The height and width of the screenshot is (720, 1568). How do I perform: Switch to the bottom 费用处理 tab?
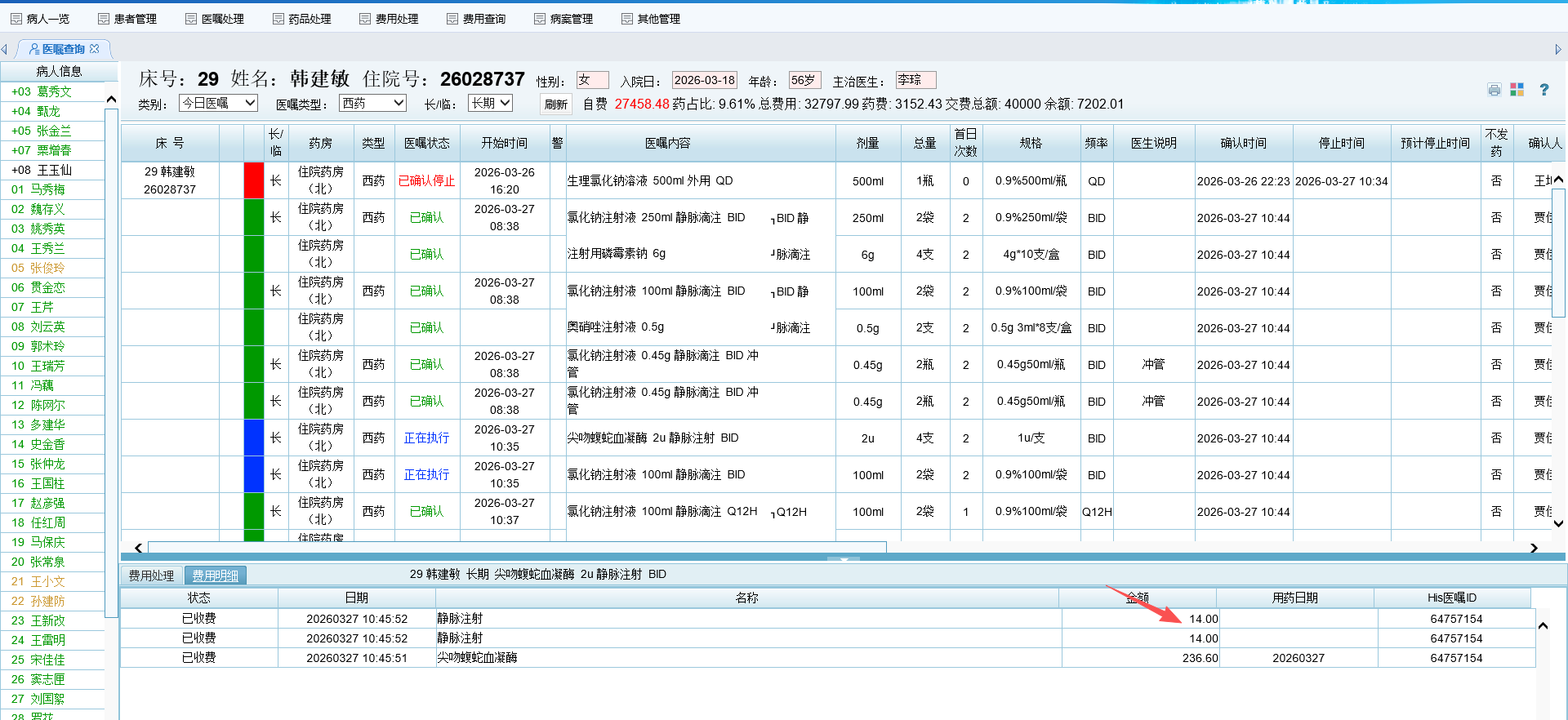(151, 576)
